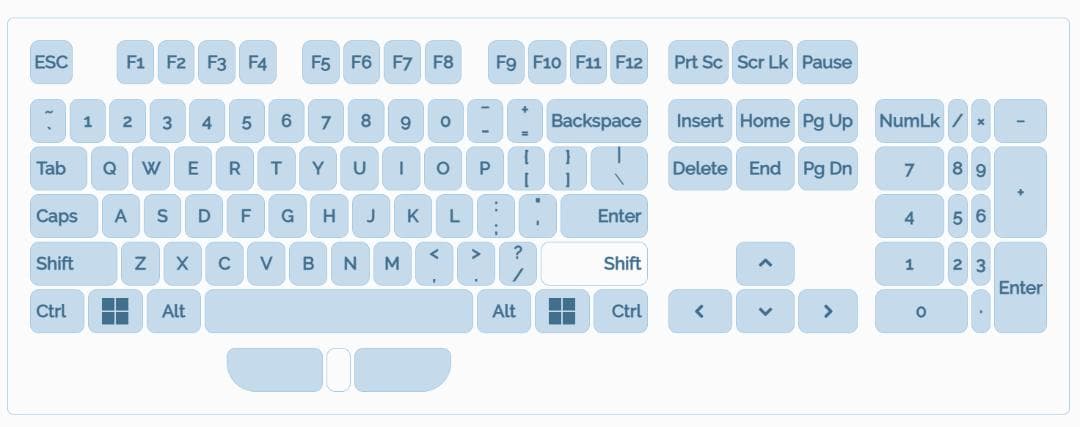Click the numpad minus key
Image resolution: width=1080 pixels, height=427 pixels.
(x=1020, y=121)
